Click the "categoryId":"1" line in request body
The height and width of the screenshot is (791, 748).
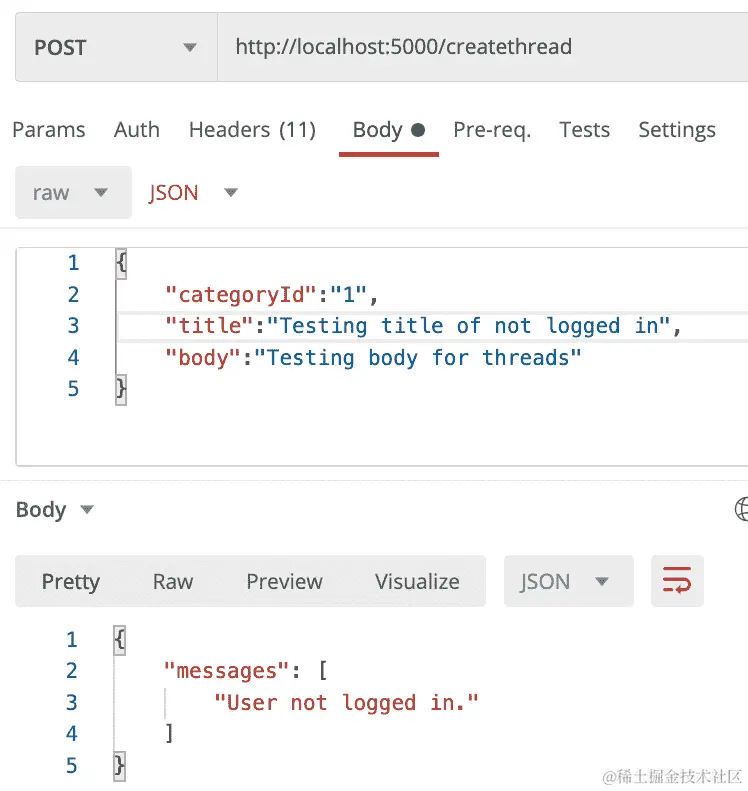click(x=272, y=295)
